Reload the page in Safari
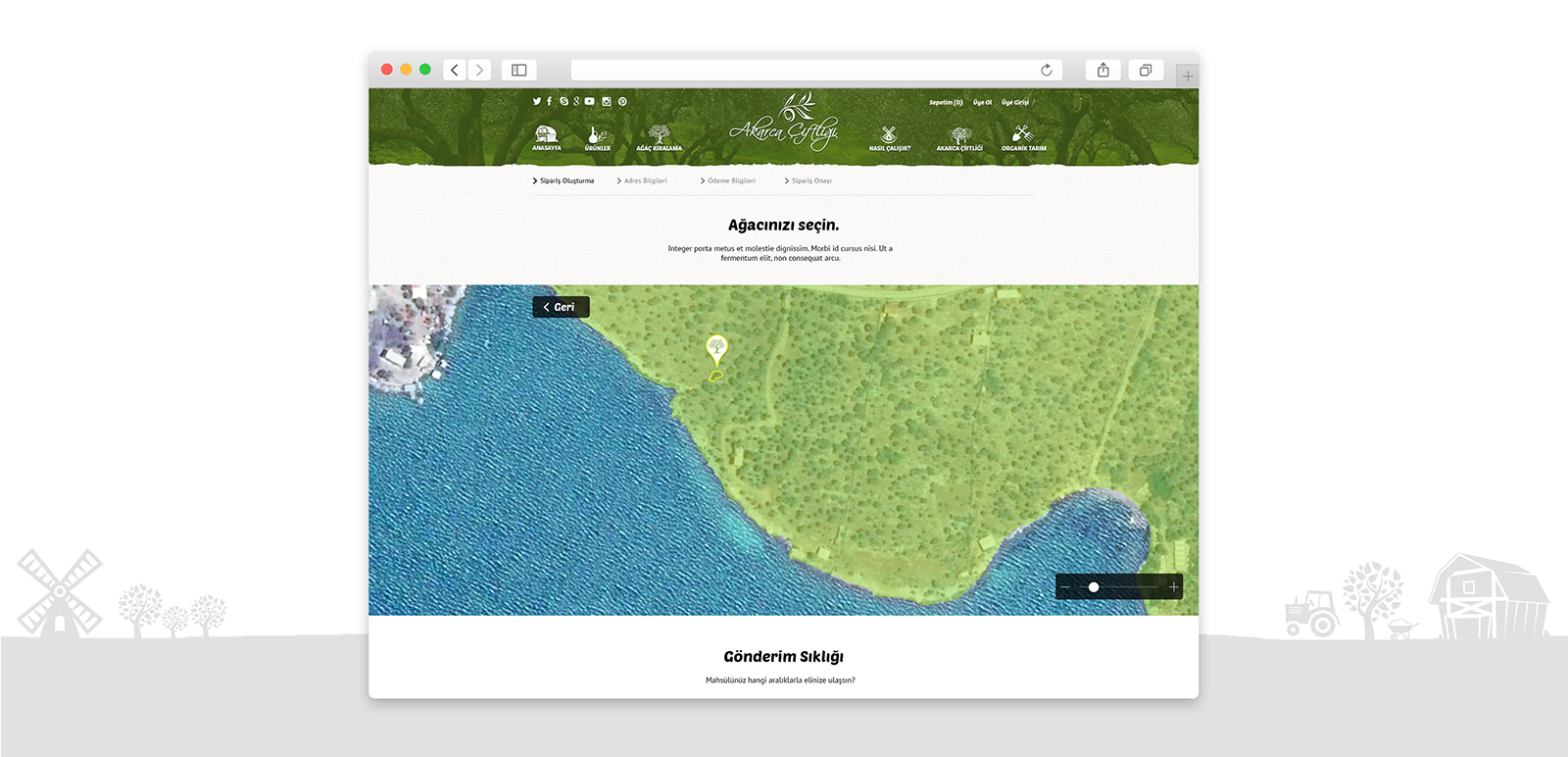 [1047, 70]
